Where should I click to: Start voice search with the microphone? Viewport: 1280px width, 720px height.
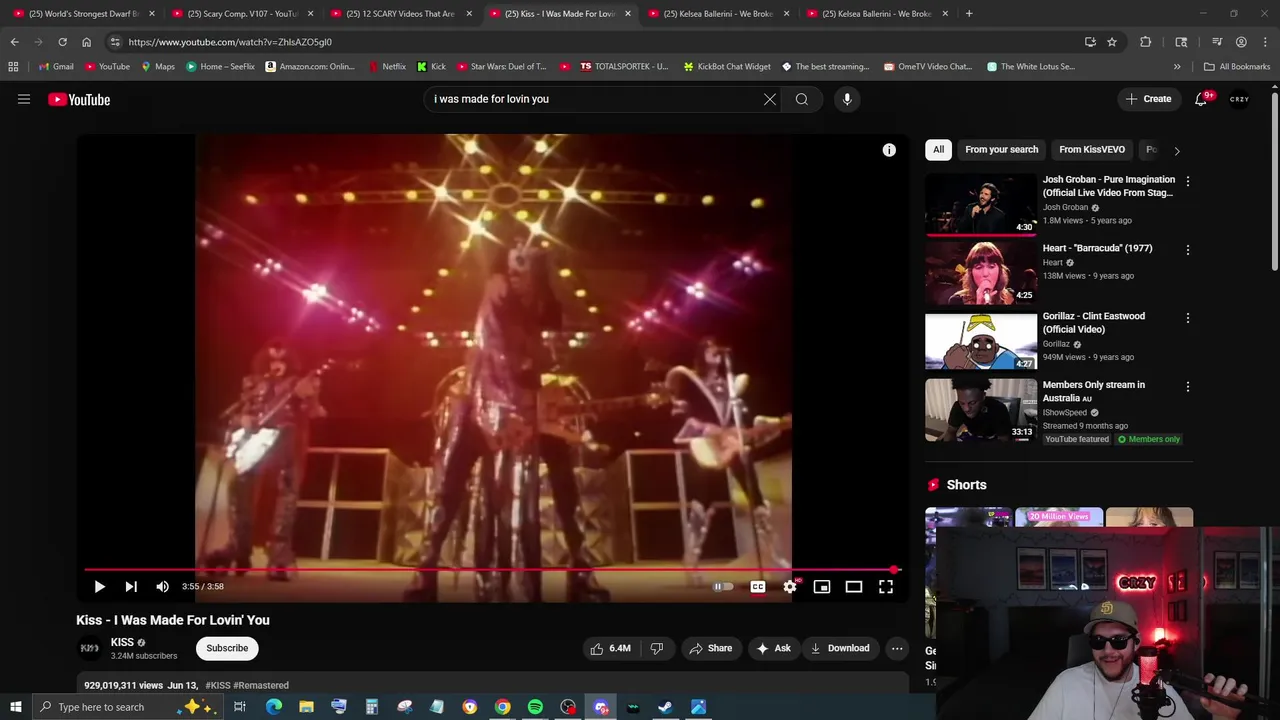click(x=847, y=99)
